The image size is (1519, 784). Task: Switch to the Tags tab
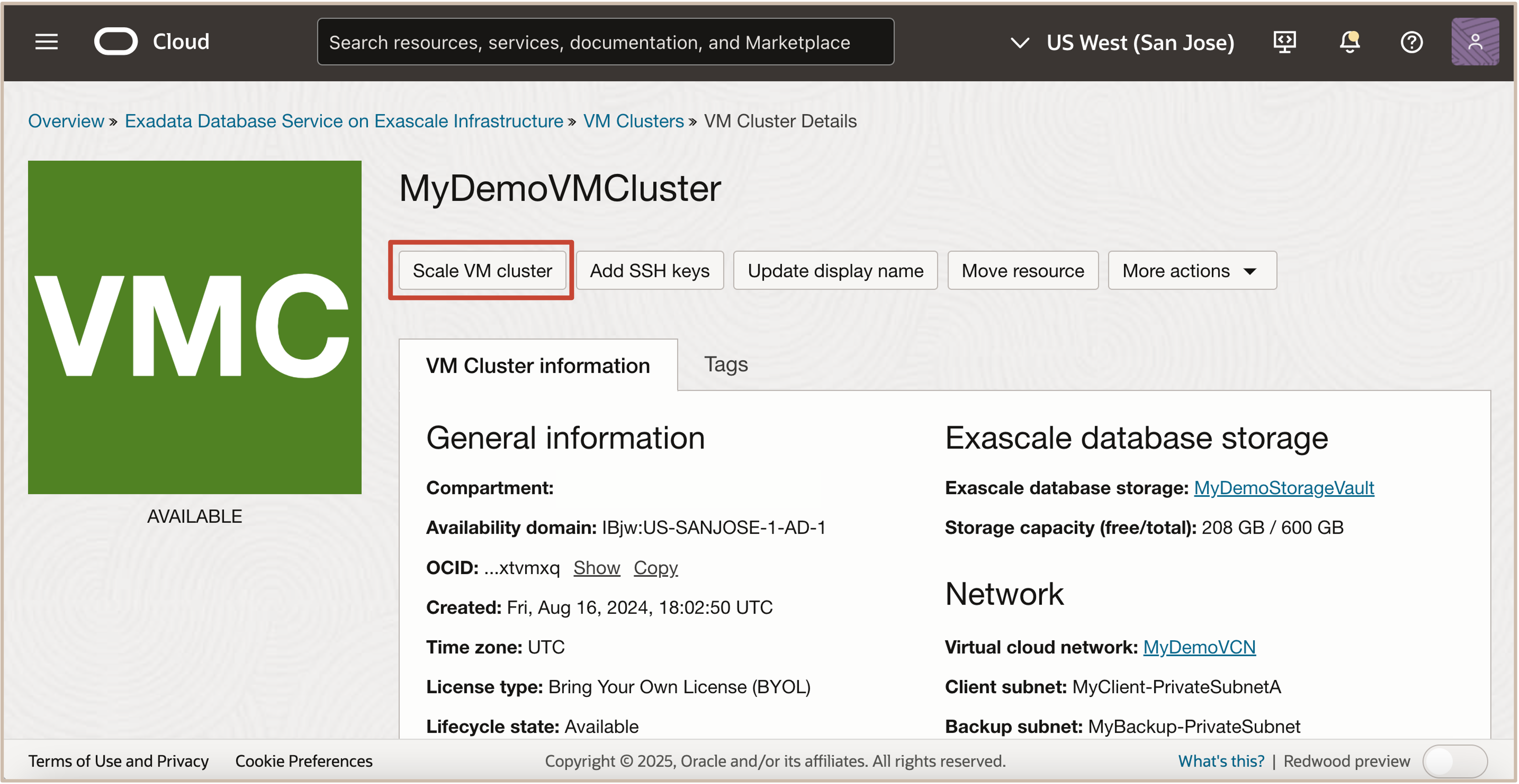pos(725,364)
